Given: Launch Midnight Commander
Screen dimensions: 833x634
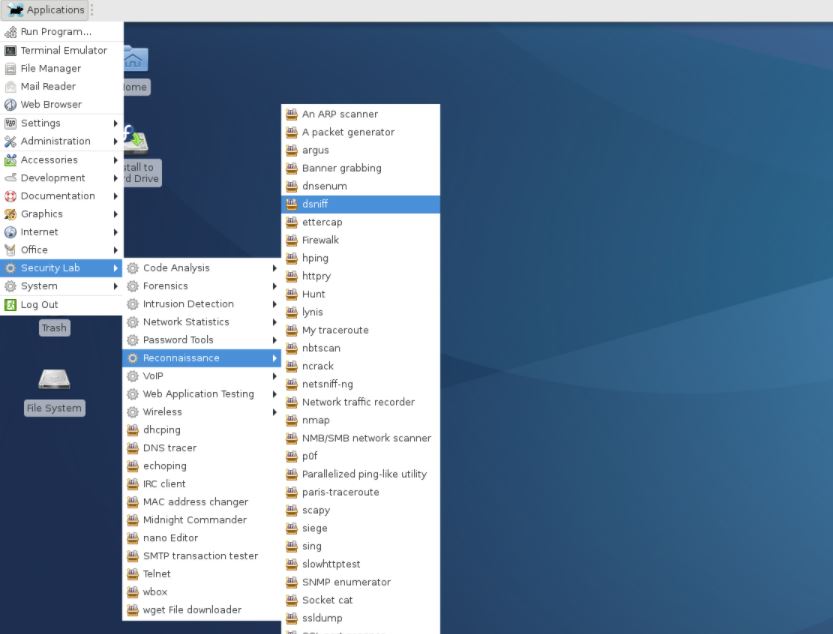Looking at the screenshot, I should coord(202,520).
